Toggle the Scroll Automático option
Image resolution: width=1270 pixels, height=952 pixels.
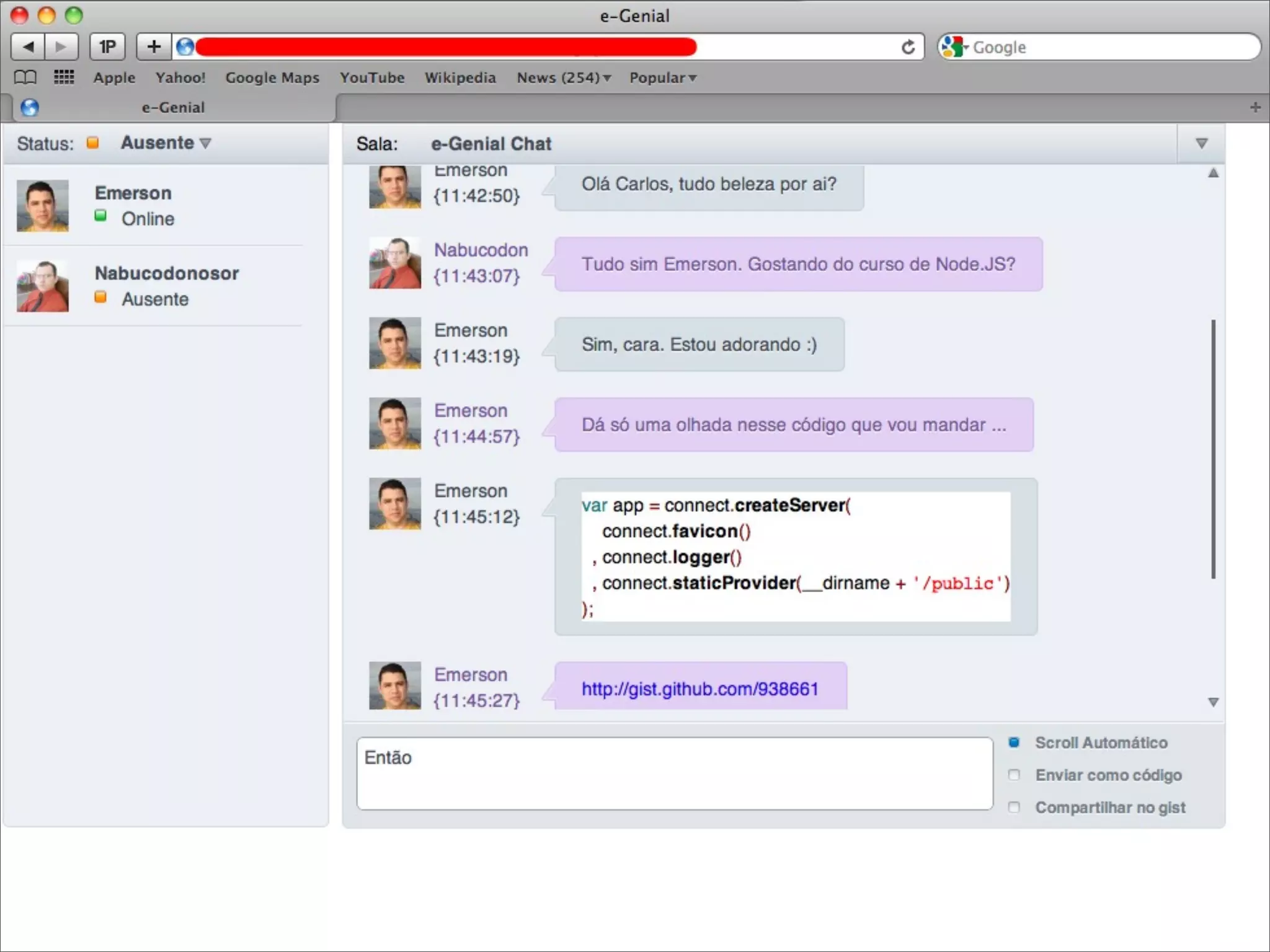pyautogui.click(x=1014, y=742)
